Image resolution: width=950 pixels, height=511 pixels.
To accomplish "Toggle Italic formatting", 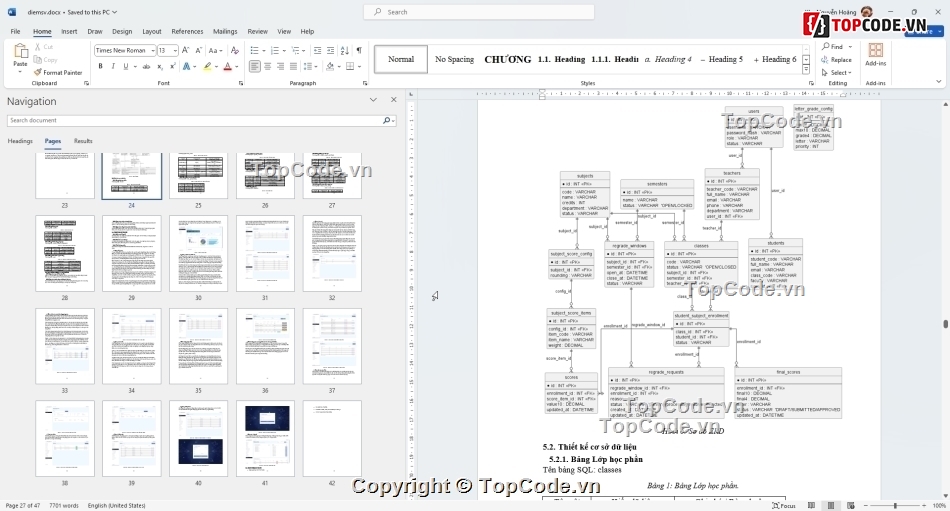I will point(113,66).
